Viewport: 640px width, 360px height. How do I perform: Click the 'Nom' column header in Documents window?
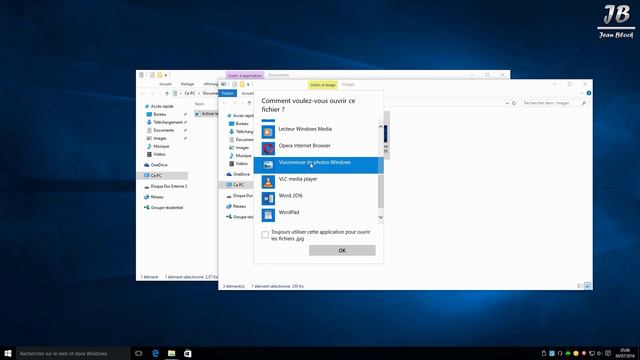pos(199,104)
